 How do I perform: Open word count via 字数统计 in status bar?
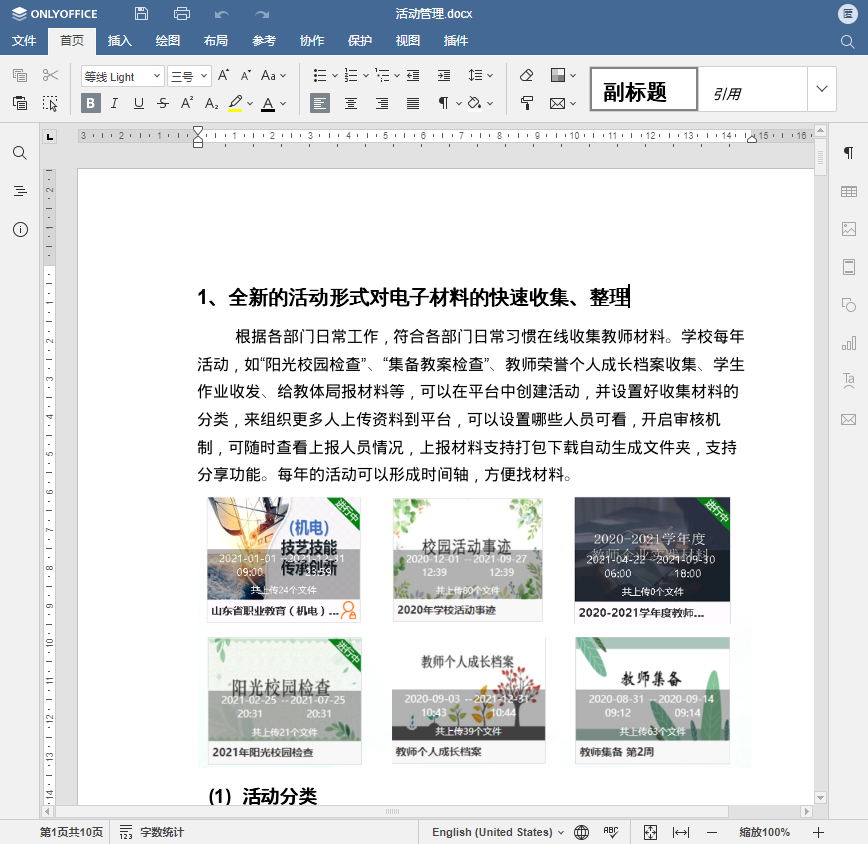click(160, 831)
